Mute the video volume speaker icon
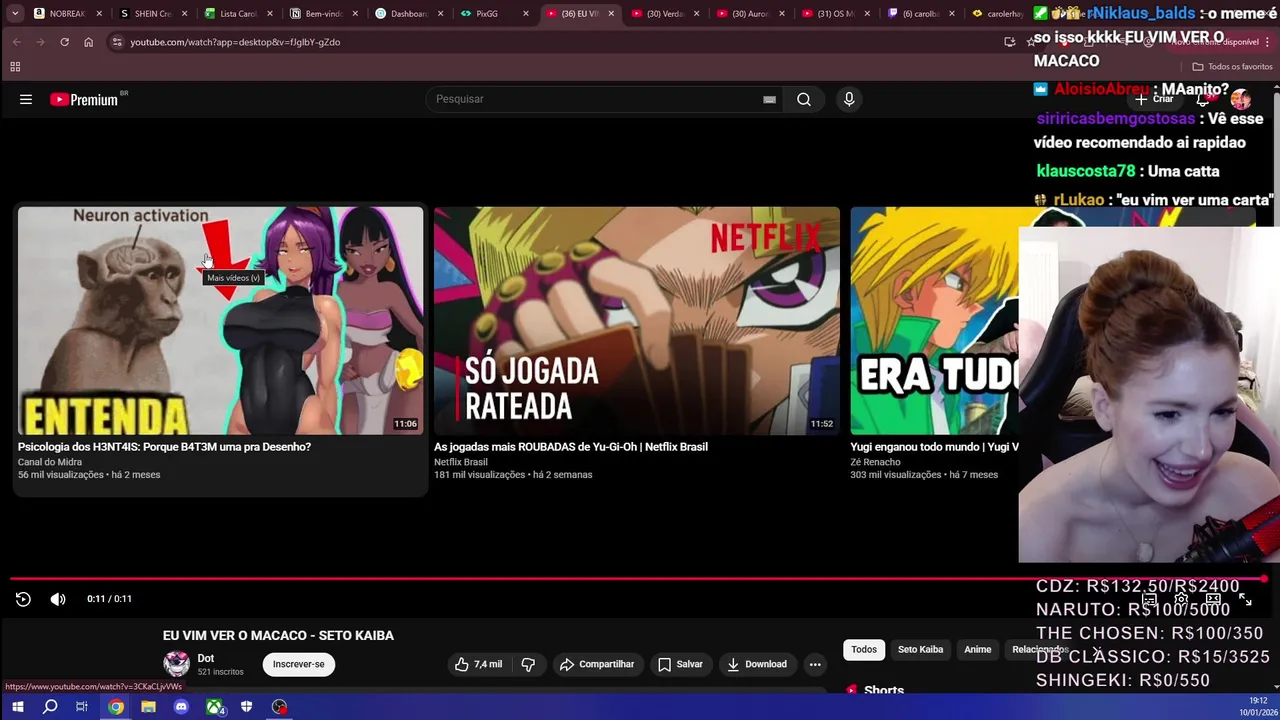Image resolution: width=1280 pixels, height=720 pixels. point(58,599)
